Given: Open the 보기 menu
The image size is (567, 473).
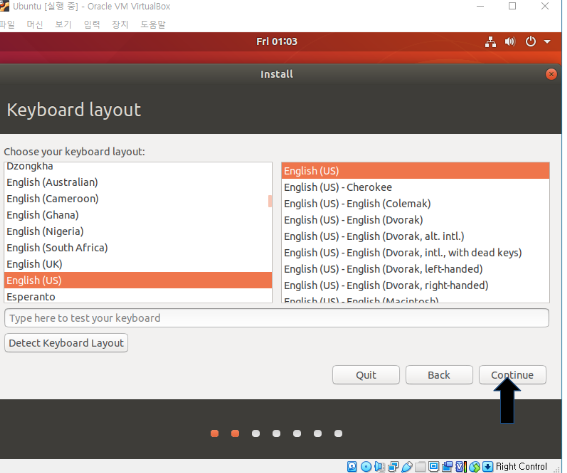Looking at the screenshot, I should [x=63, y=25].
